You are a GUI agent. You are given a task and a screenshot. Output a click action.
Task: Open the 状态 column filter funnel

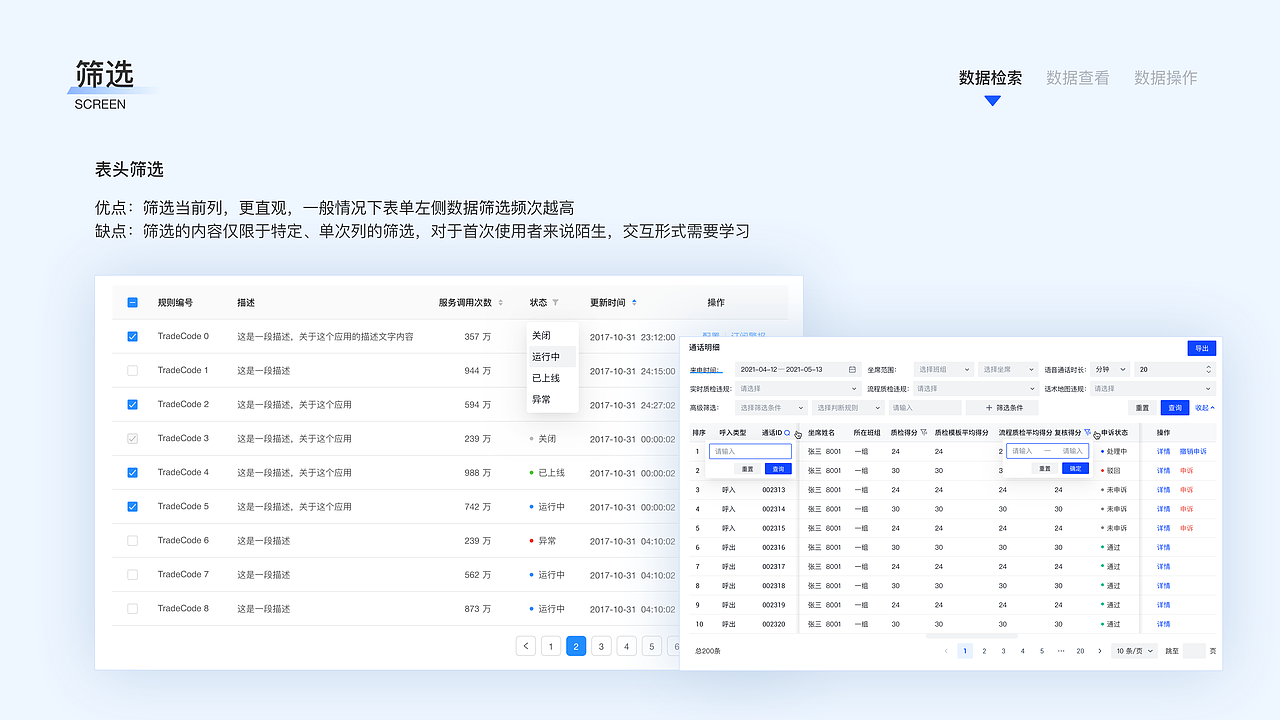click(x=555, y=303)
